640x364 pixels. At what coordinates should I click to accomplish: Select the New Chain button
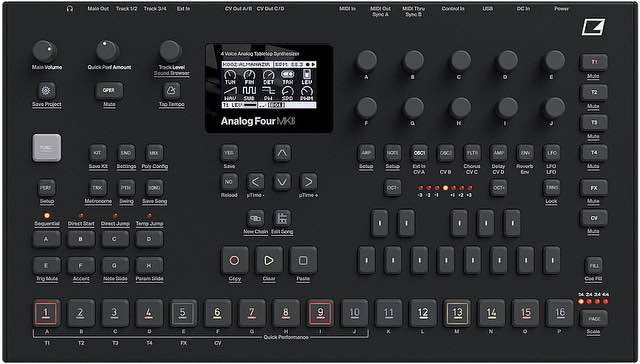(x=256, y=218)
